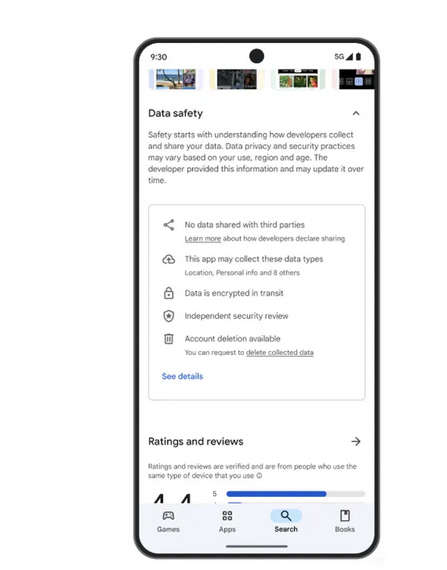This screenshot has height=570, width=447.
Task: Open Ratings and reviews arrow
Action: click(x=356, y=441)
